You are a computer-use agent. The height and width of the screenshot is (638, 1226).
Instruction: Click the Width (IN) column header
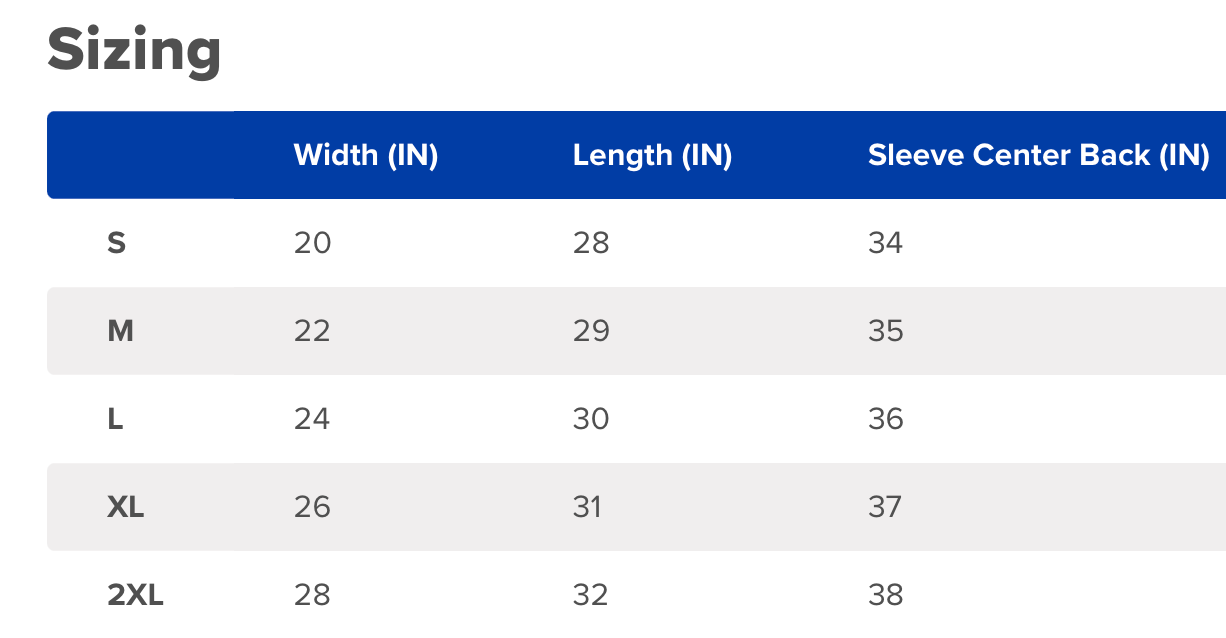coord(365,155)
